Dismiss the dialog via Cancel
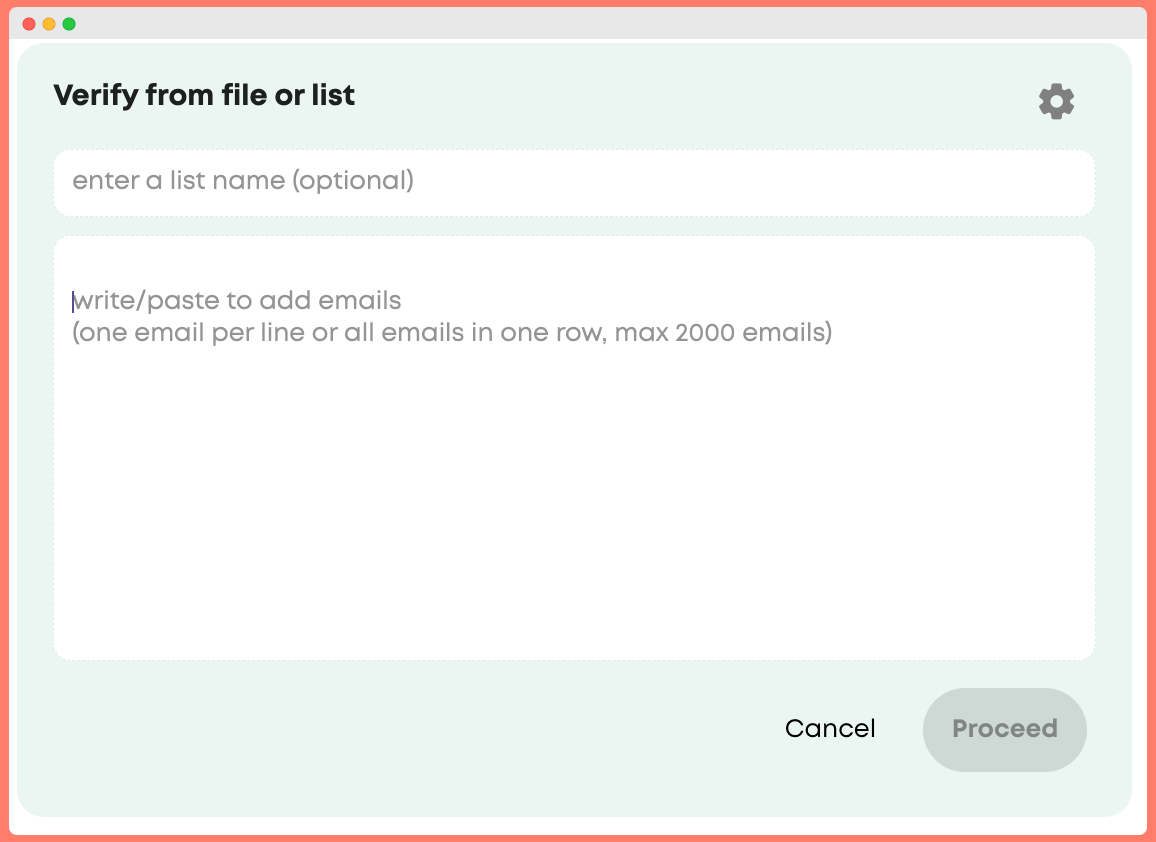 (x=830, y=728)
